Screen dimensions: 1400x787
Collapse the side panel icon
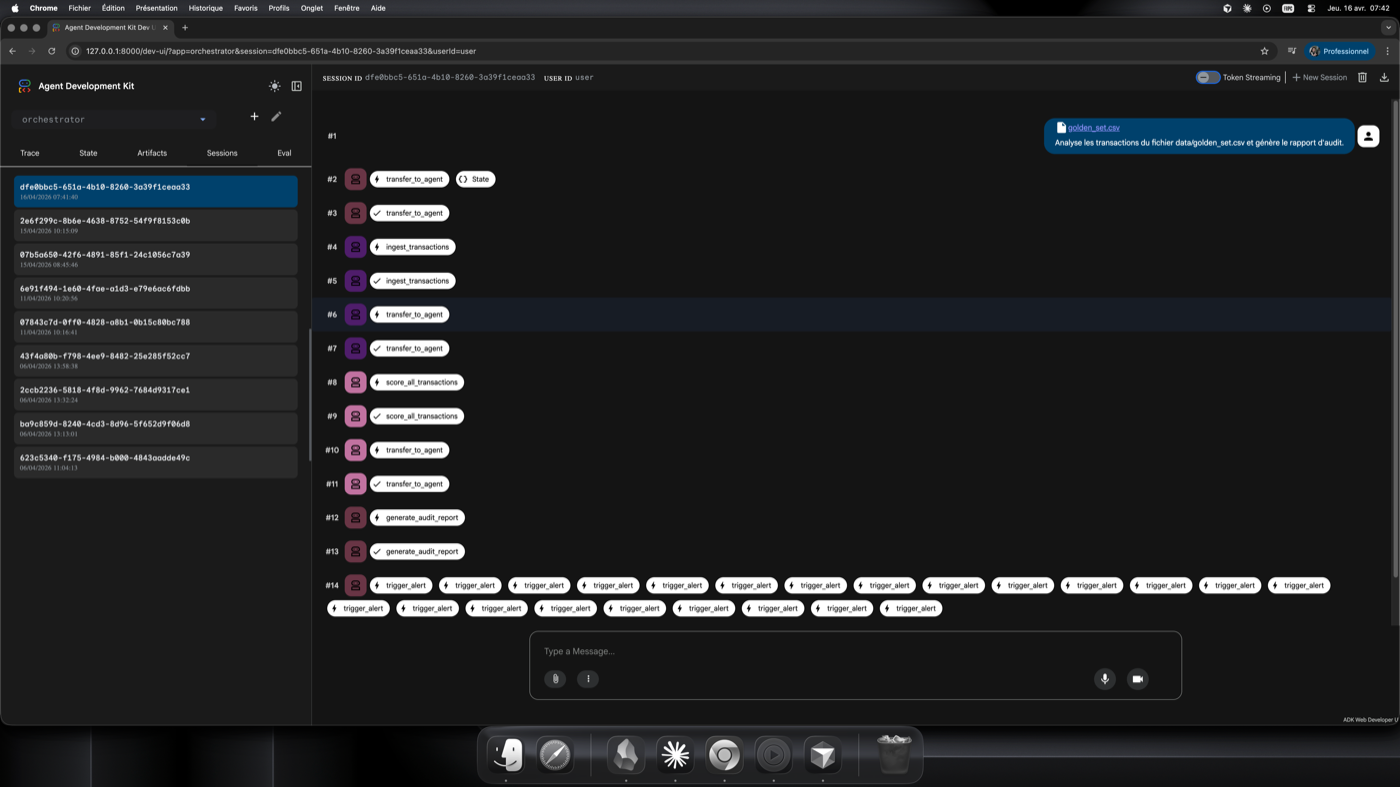click(x=297, y=86)
